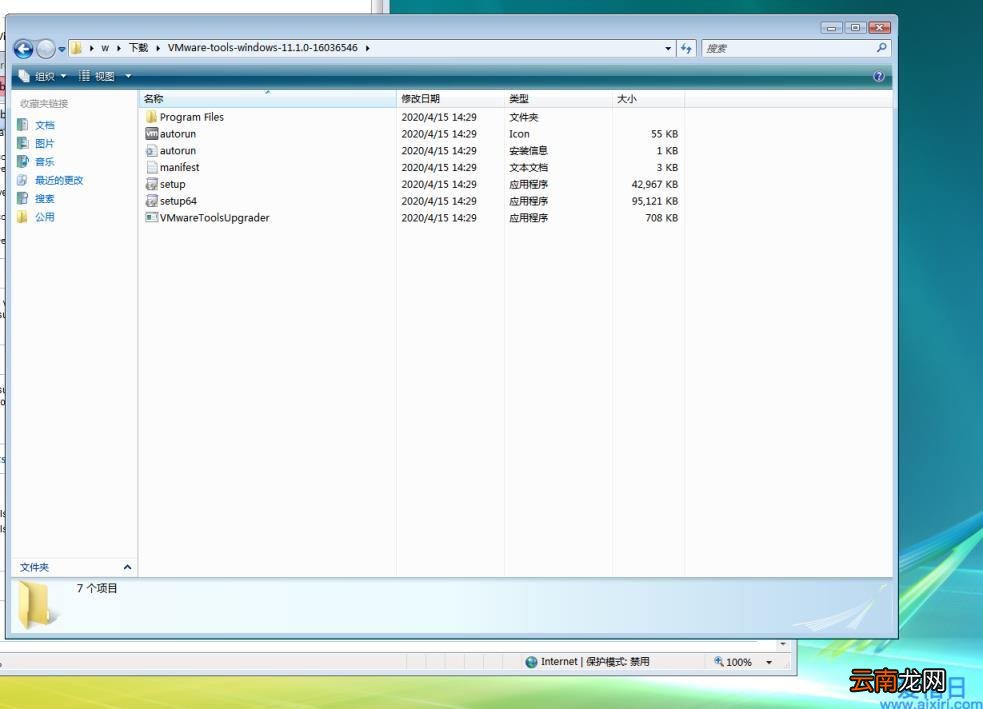This screenshot has width=983, height=709.
Task: Click the large folder icon in details pane
Action: pos(36,604)
